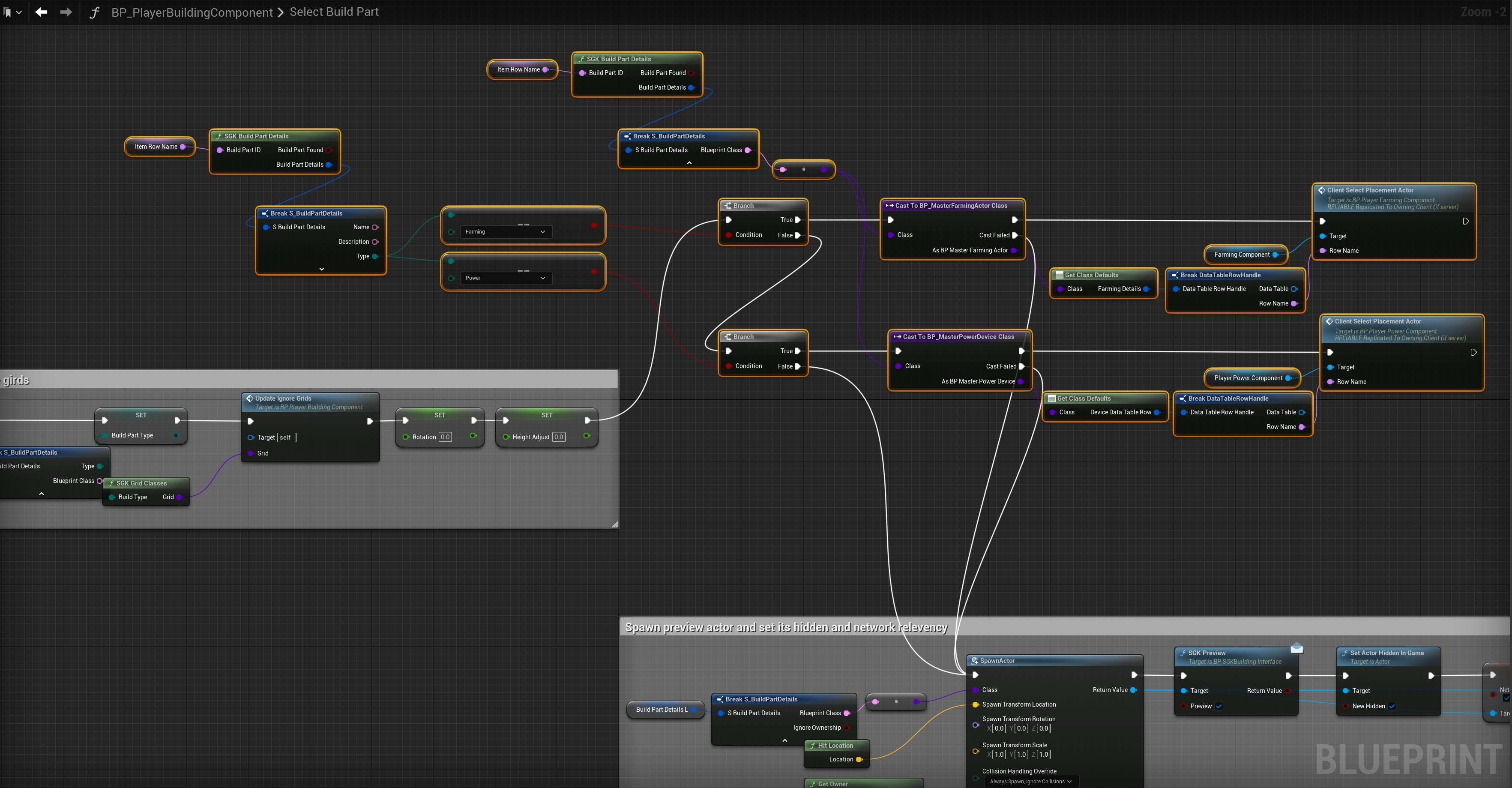This screenshot has width=1512, height=788.
Task: Toggle the Preview checkbox on SGK Preview
Action: tap(1219, 707)
